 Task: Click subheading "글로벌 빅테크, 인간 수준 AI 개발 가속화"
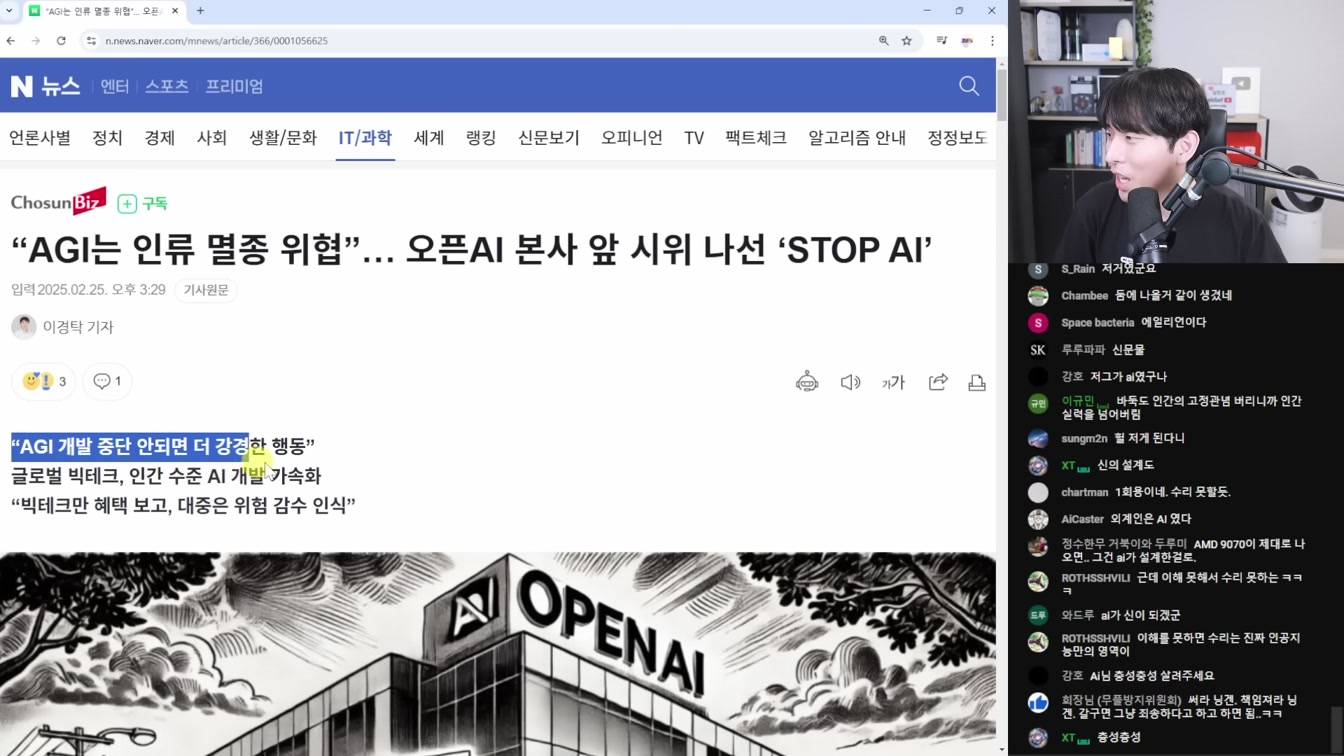[x=166, y=476]
